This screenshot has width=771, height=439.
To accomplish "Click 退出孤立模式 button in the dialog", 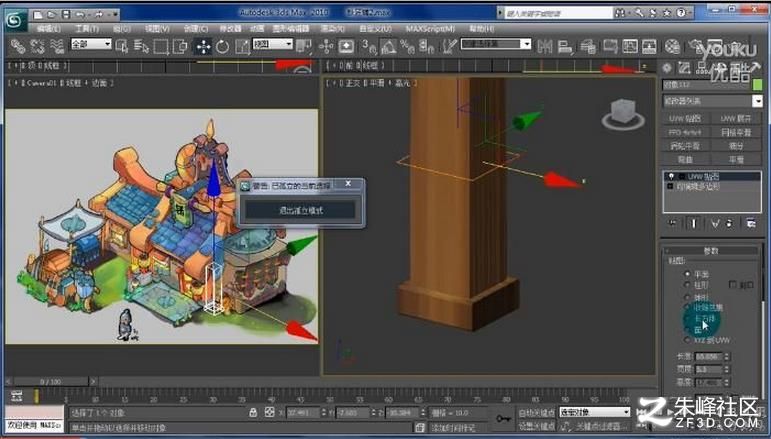I will 300,210.
